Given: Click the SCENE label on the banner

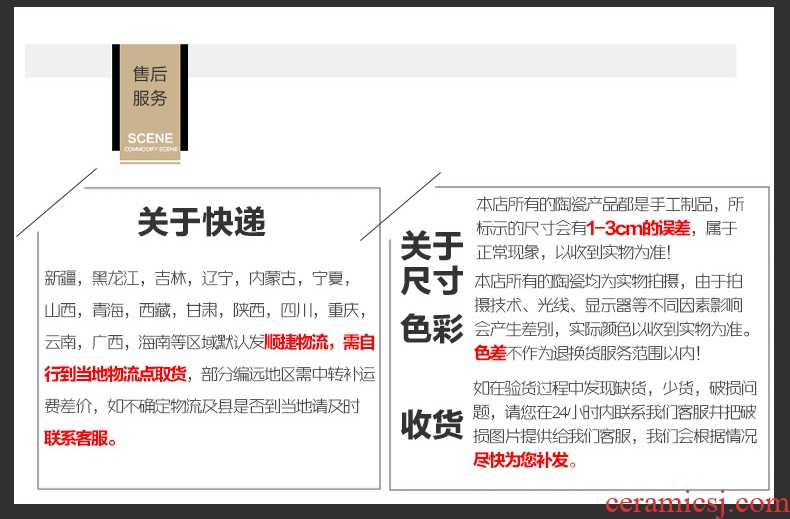Looking at the screenshot, I should coord(150,138).
